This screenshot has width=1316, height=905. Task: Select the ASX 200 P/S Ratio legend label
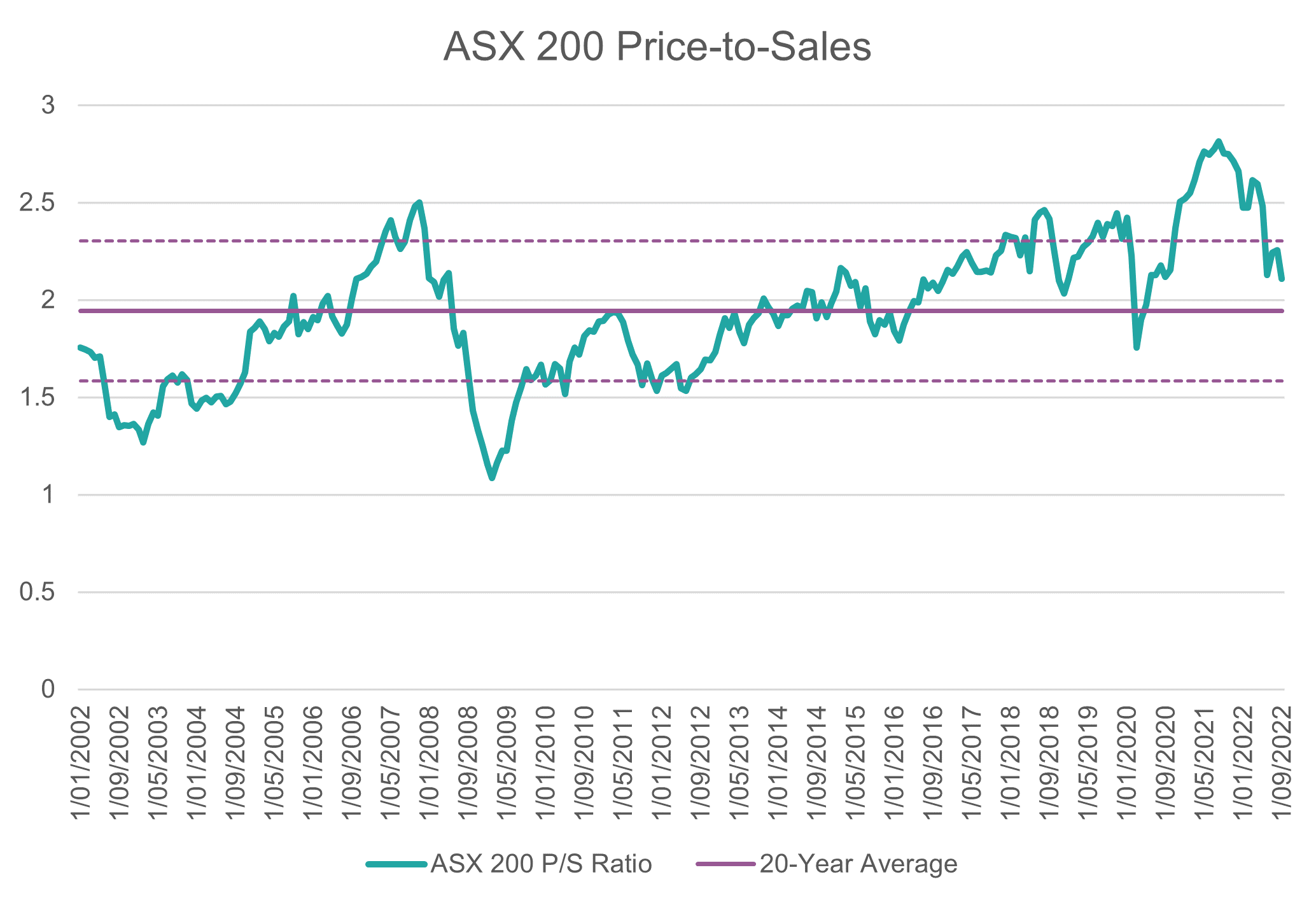[x=542, y=864]
